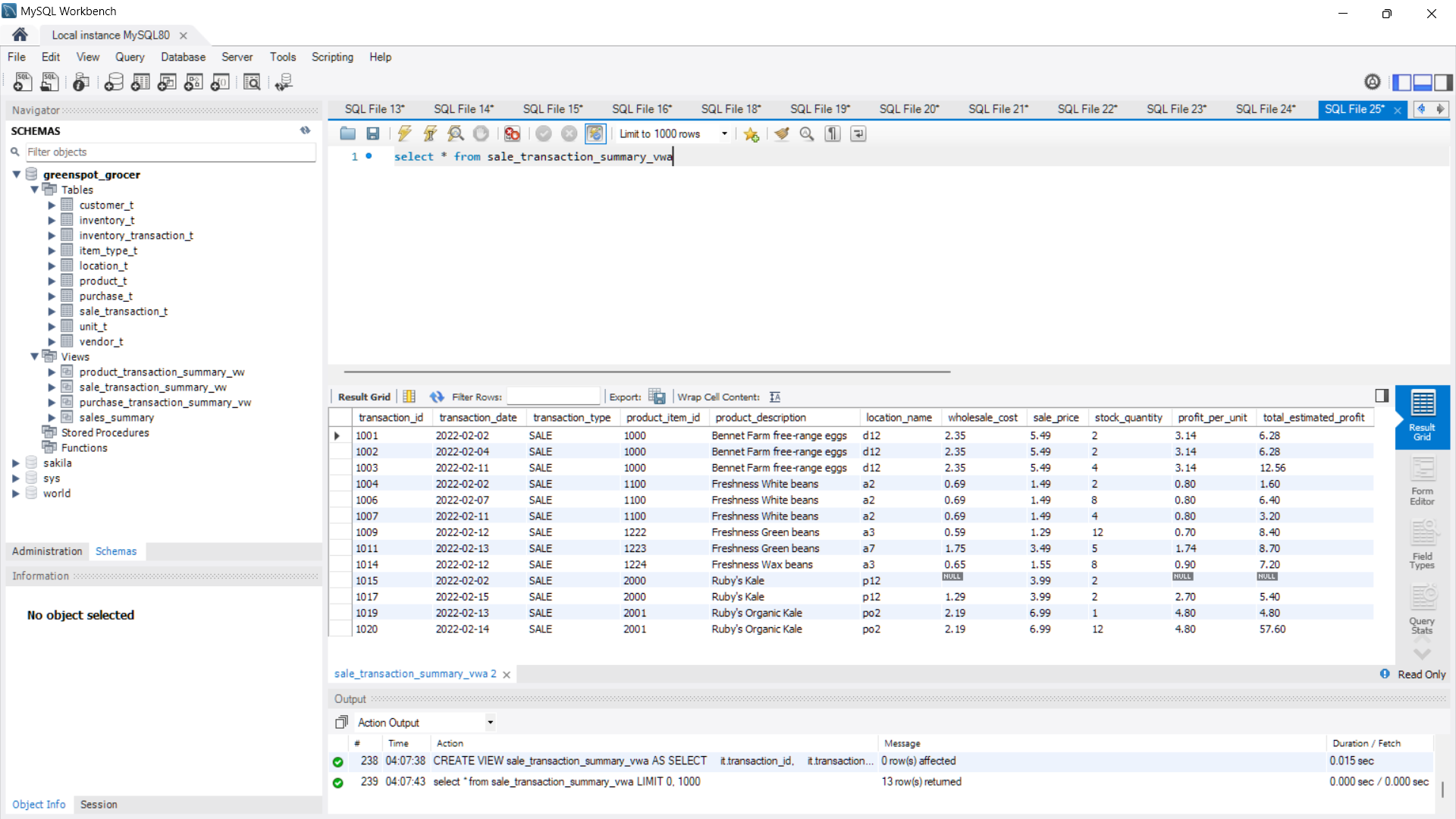Expand the world schema
This screenshot has height=819, width=1456.
[x=16, y=493]
